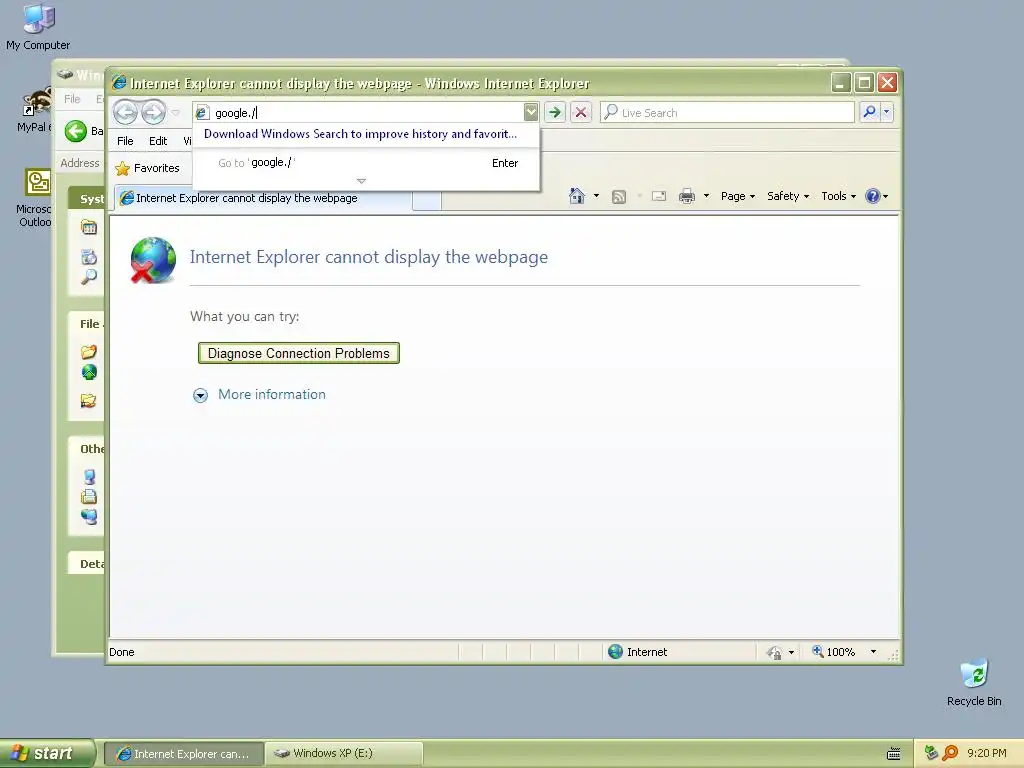Open the Tools command menu
The width and height of the screenshot is (1024, 768).
click(839, 196)
